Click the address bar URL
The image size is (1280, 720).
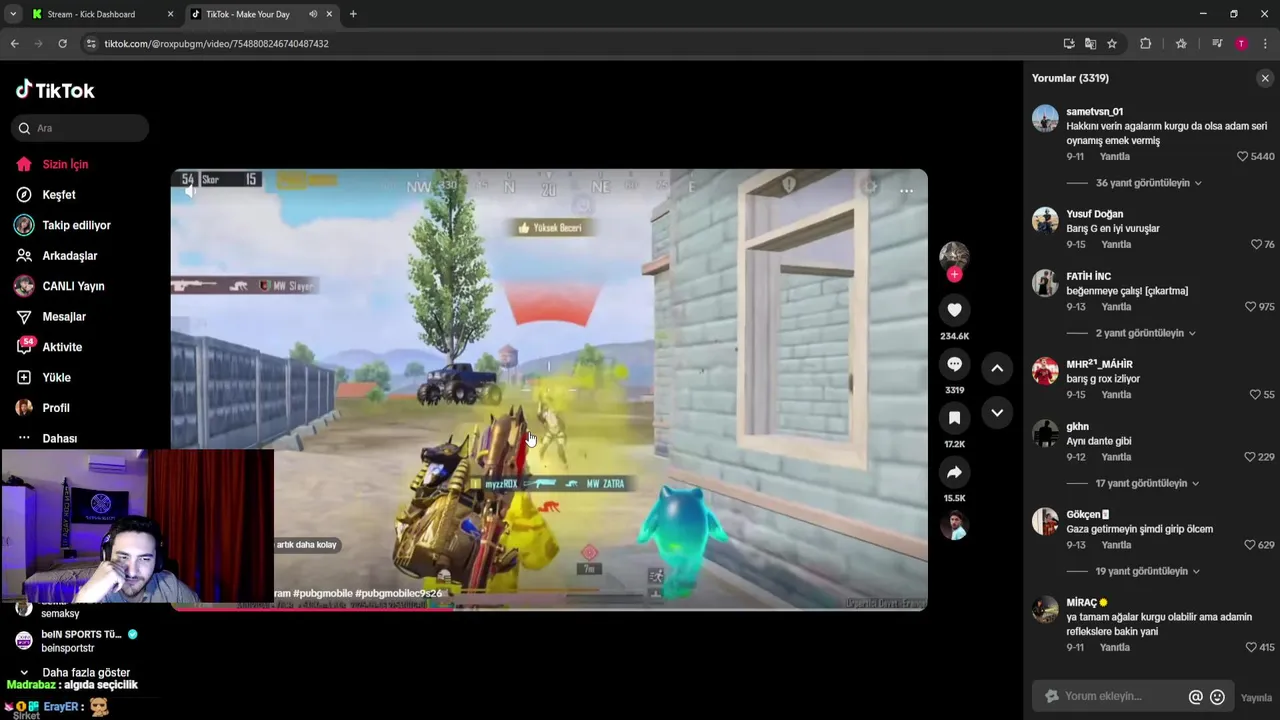pyautogui.click(x=217, y=44)
